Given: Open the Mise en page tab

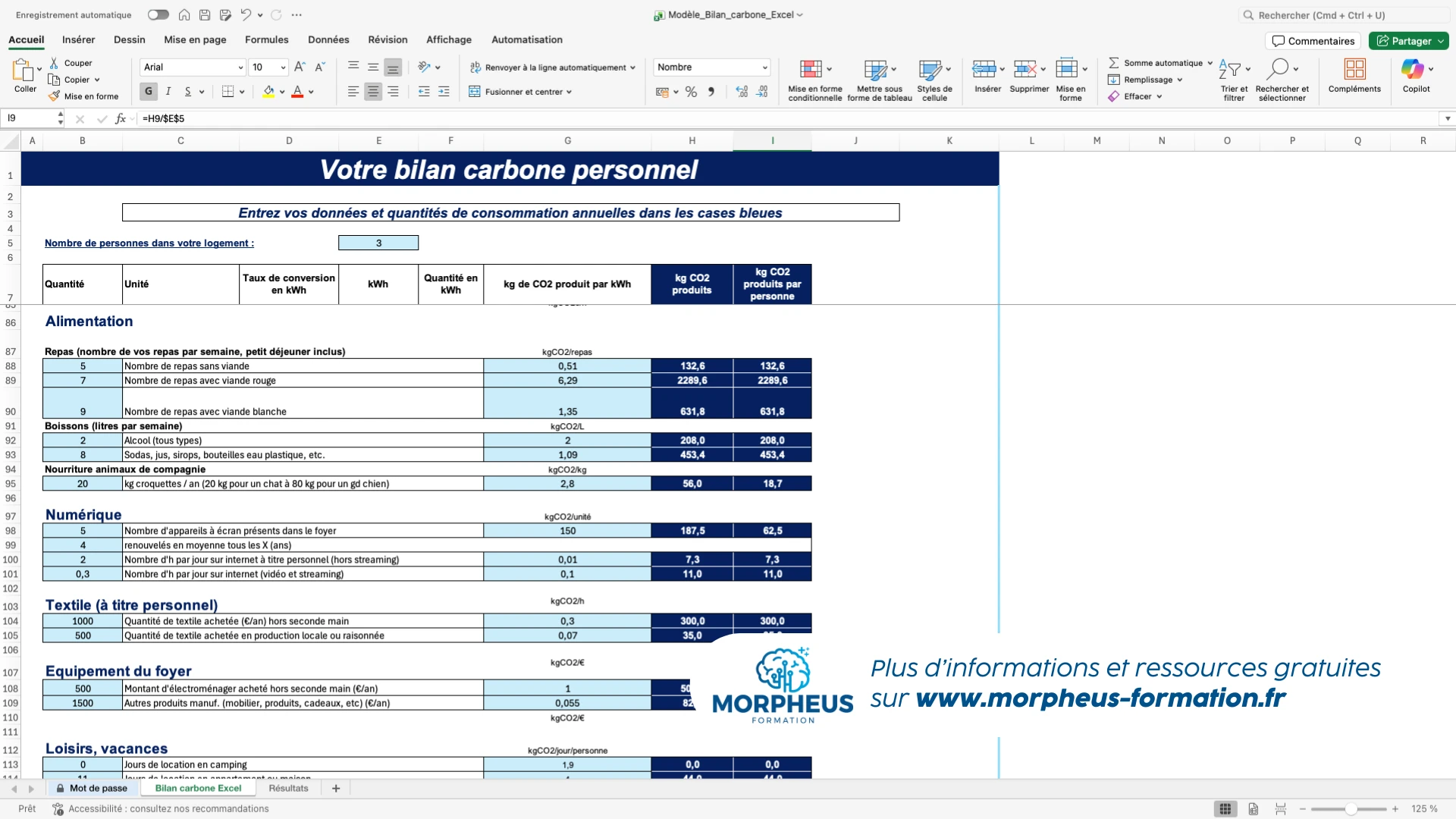Looking at the screenshot, I should click(x=195, y=39).
